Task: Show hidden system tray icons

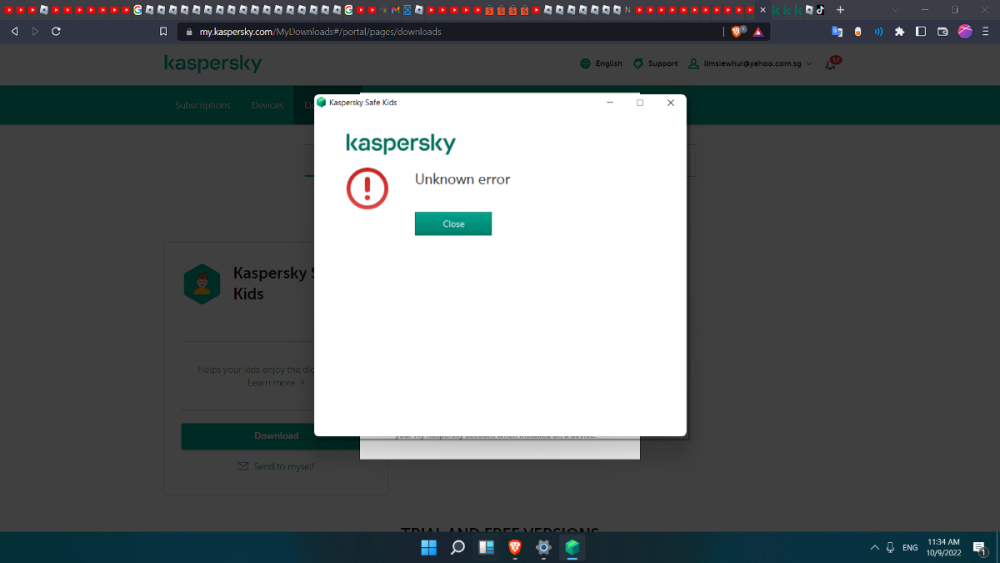Action: click(x=874, y=547)
